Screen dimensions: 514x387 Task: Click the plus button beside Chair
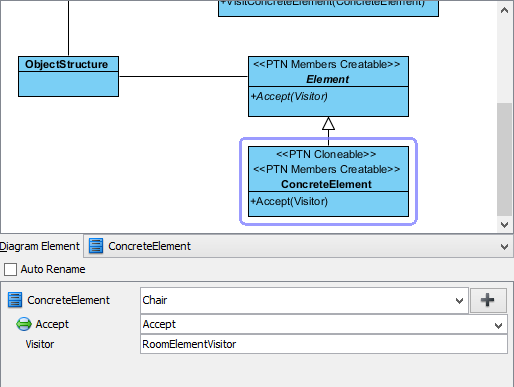click(x=488, y=300)
